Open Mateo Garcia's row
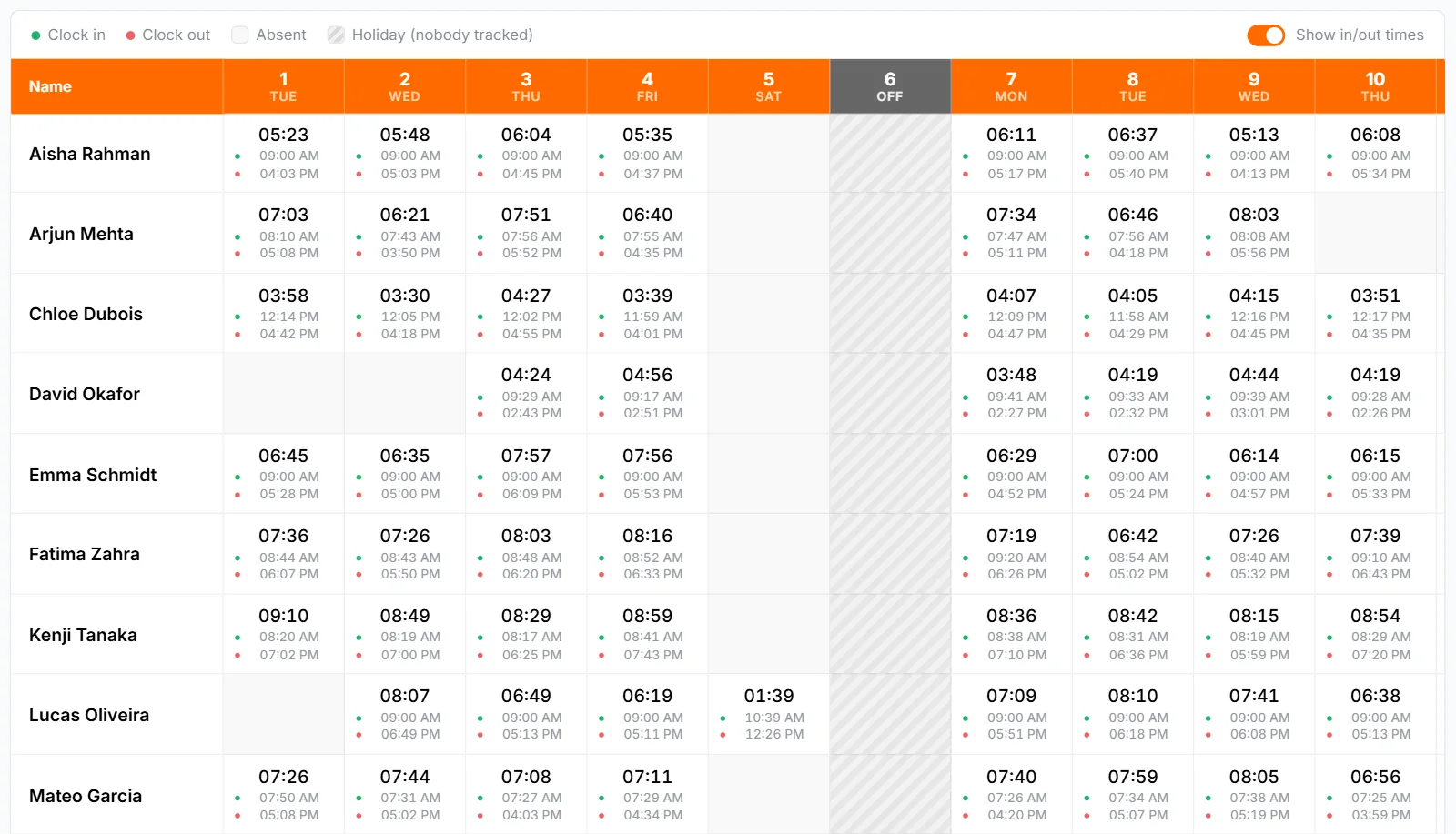This screenshot has width=1456, height=834. pyautogui.click(x=728, y=795)
